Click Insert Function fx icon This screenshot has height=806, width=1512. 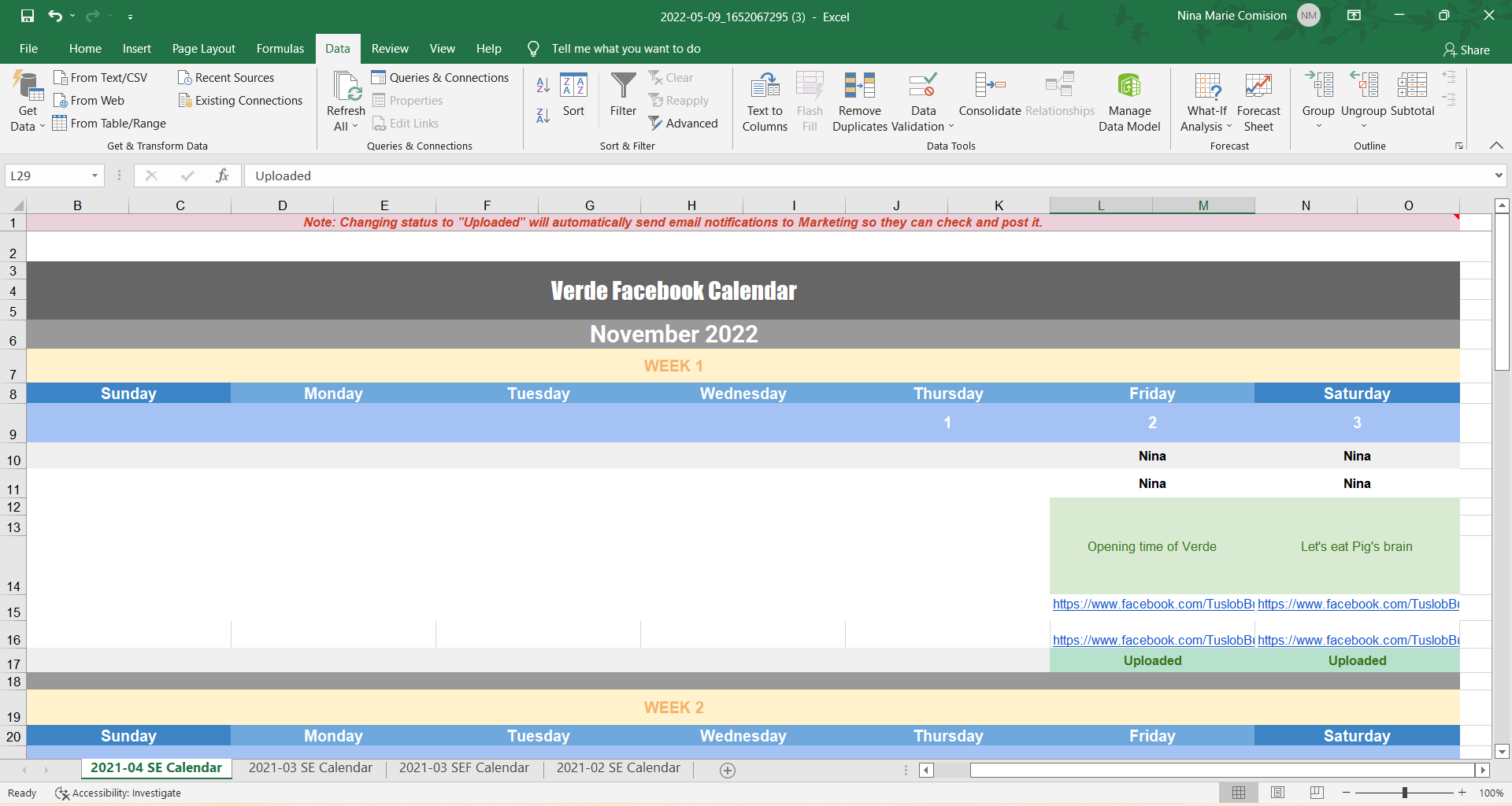click(222, 176)
